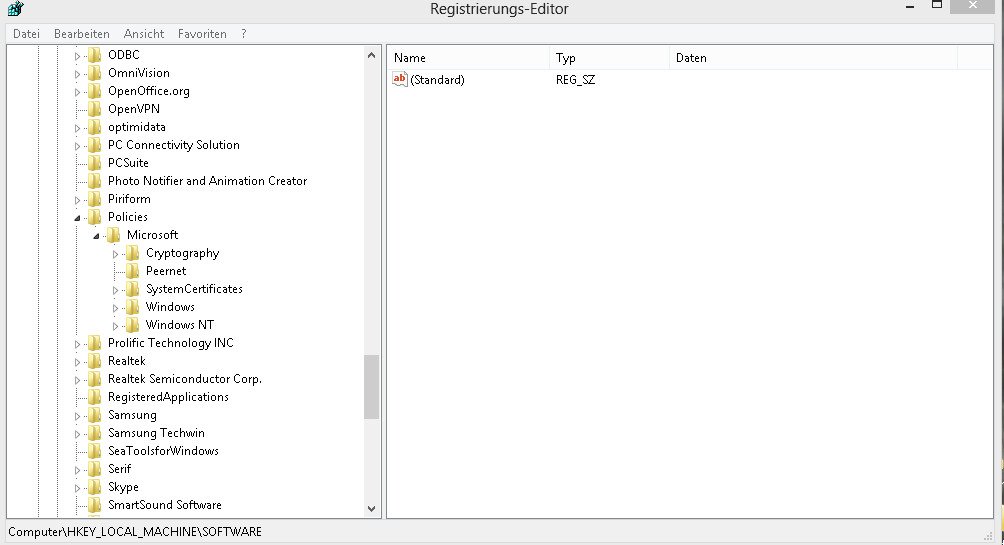
Task: Select the (Standard) value name
Action: (x=437, y=79)
